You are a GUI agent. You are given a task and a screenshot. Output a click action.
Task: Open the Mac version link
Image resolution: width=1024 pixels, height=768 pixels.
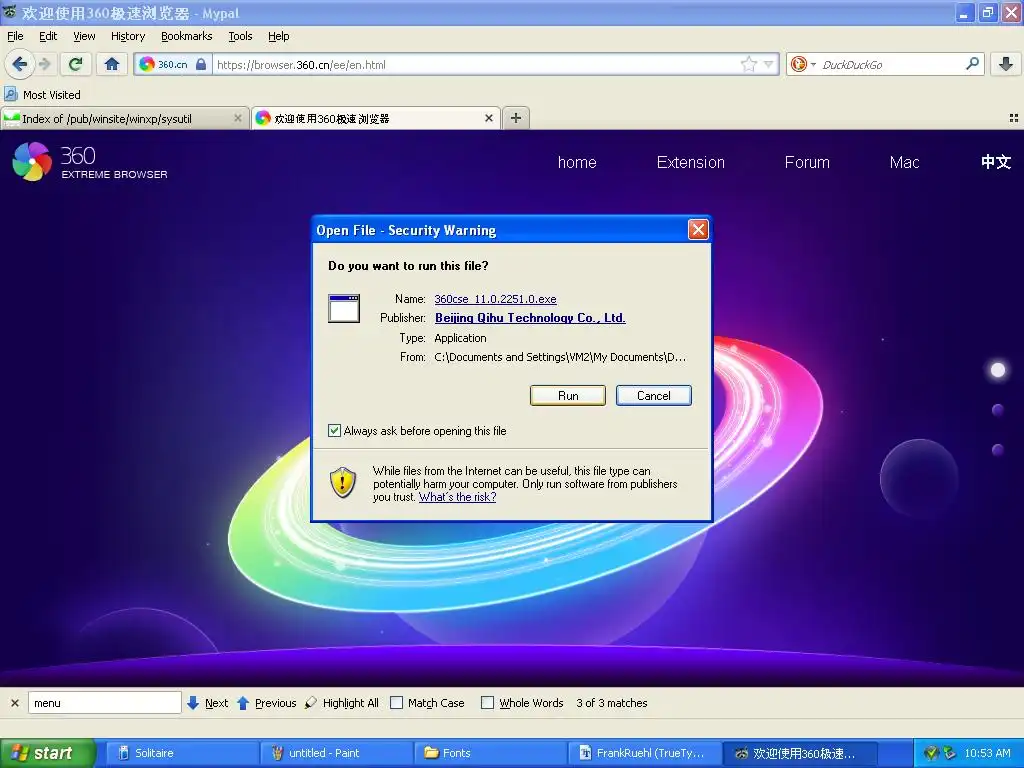click(x=904, y=162)
